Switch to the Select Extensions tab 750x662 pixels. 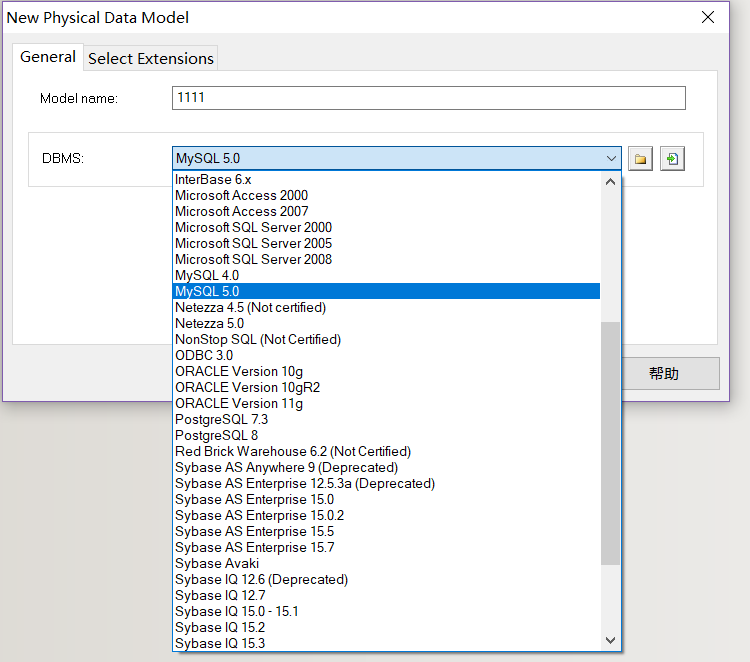[x=151, y=58]
